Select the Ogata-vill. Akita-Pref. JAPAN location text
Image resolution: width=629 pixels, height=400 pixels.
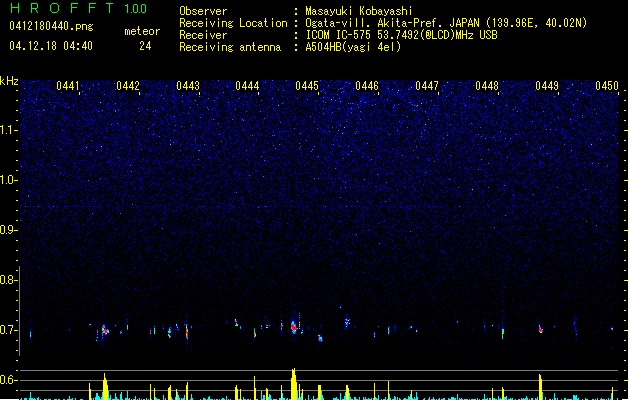pos(446,23)
